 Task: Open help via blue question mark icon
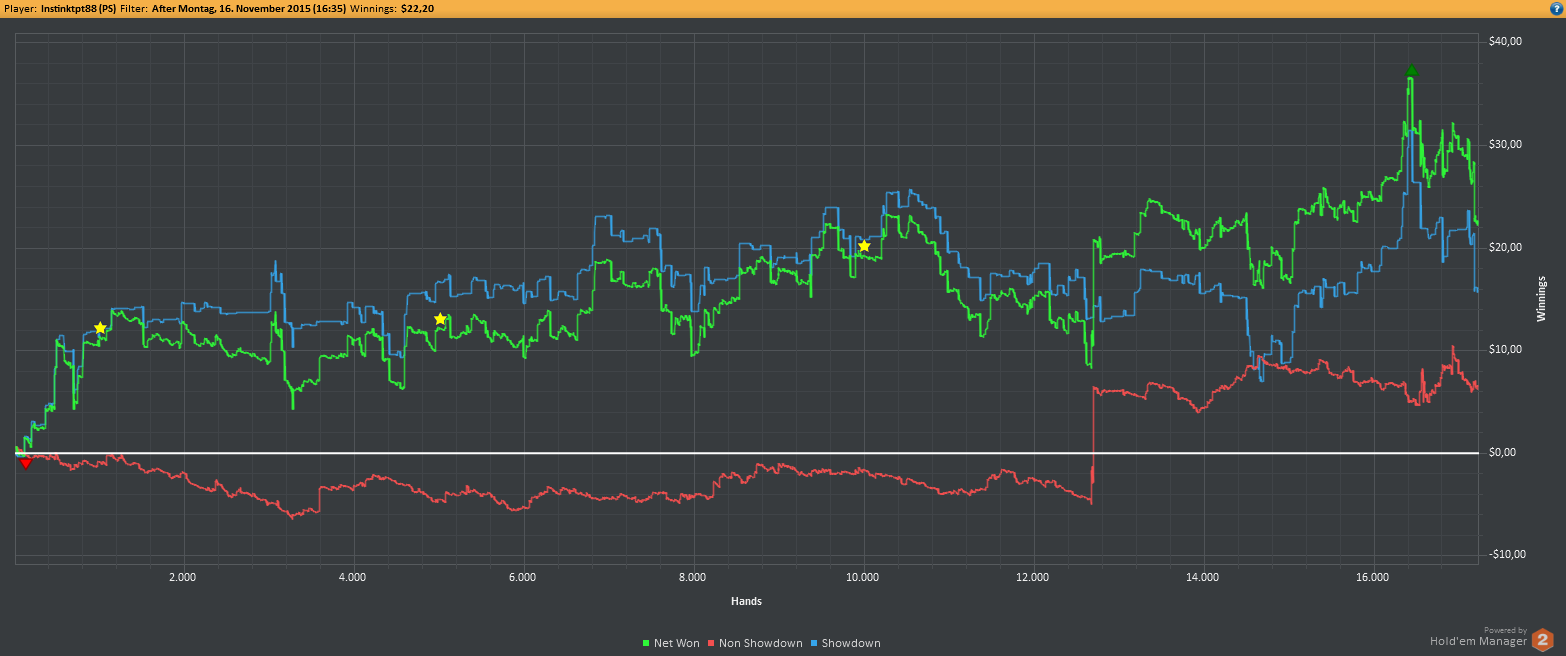1556,7
